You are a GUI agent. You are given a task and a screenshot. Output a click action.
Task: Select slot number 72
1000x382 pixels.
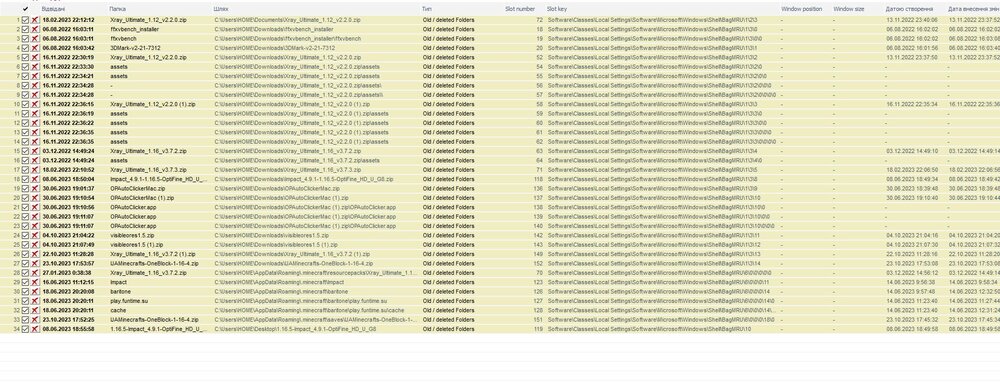coord(540,20)
